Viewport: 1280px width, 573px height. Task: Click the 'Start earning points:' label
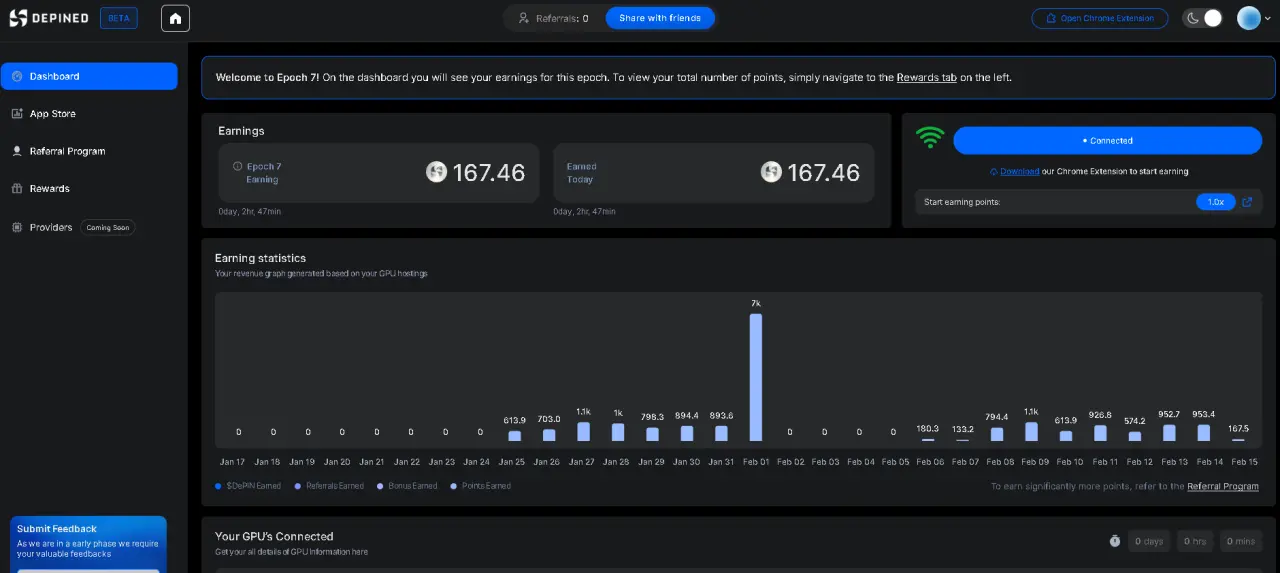pyautogui.click(x=962, y=202)
